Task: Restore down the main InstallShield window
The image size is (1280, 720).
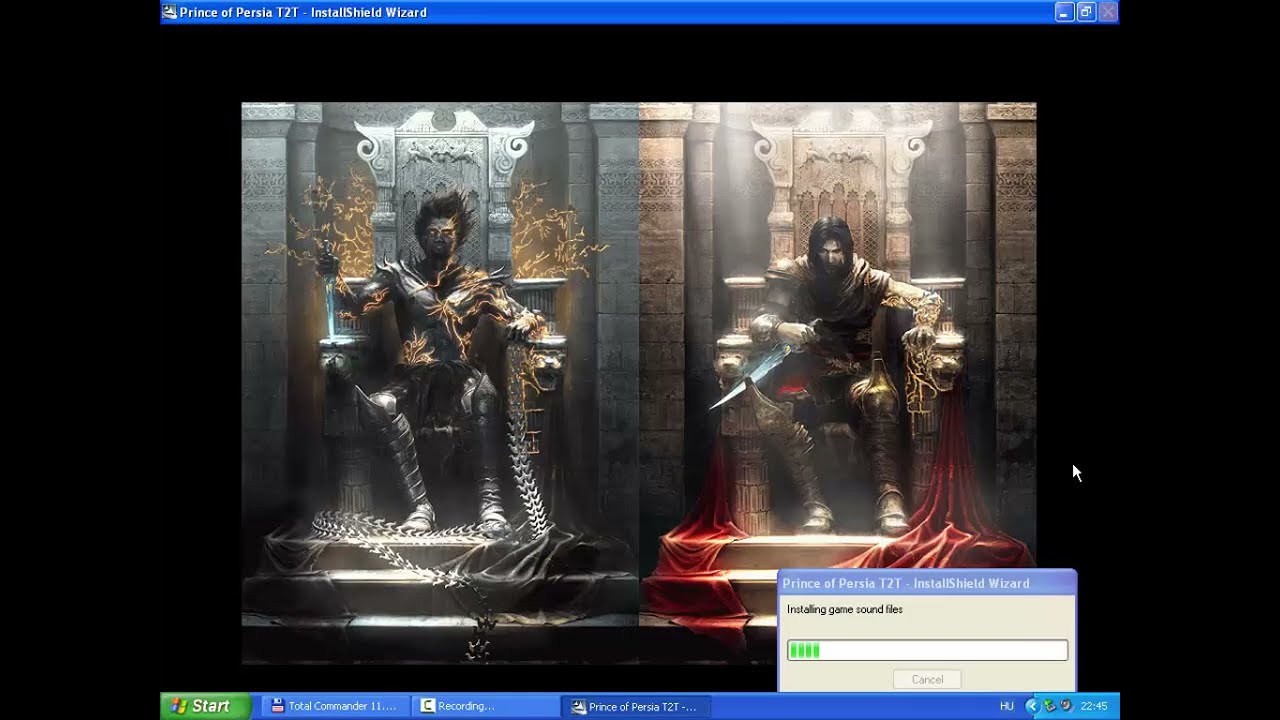Action: (1086, 12)
